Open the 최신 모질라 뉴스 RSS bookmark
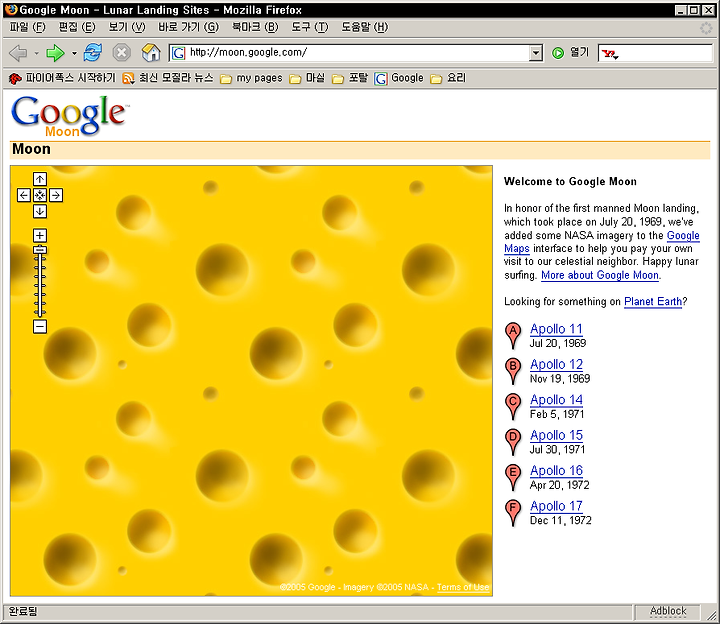Viewport: 720px width, 624px height. point(168,78)
